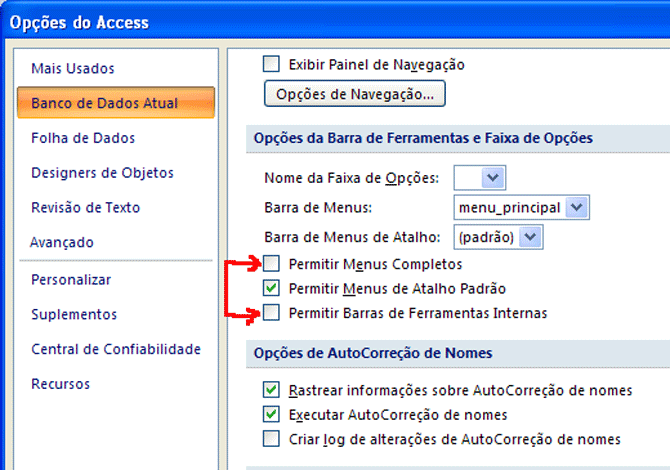Screen dimensions: 670x470
Task: Select the Recursos category
Action: point(60,384)
